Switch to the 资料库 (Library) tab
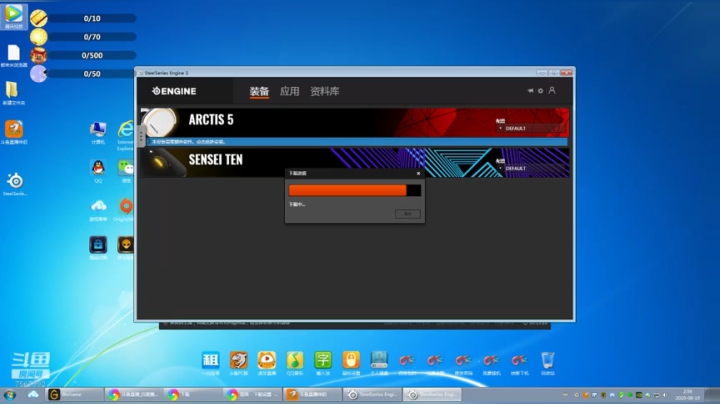This screenshot has width=720, height=404. point(325,91)
